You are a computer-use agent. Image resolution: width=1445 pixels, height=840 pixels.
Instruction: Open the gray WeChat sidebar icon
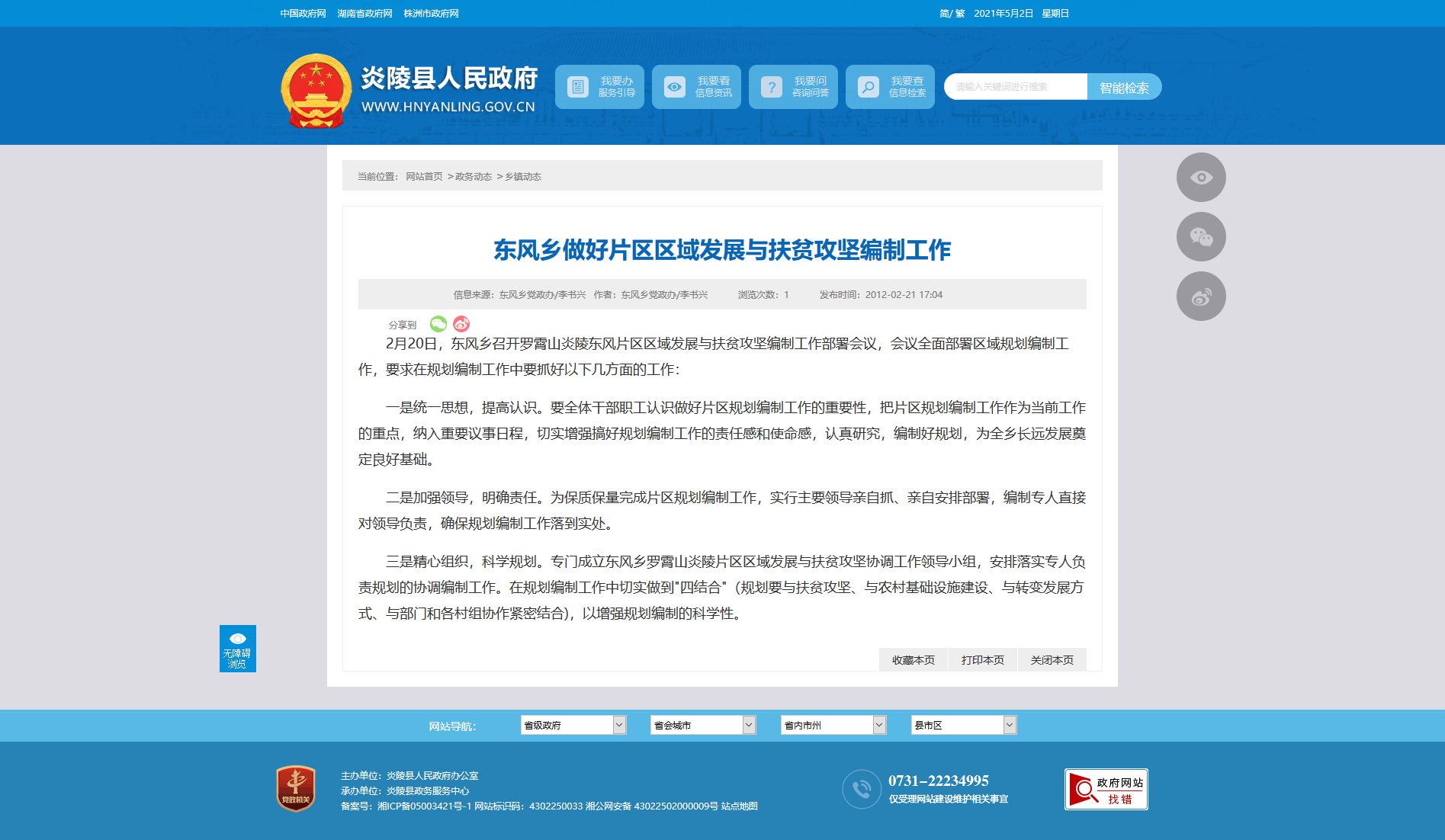click(1201, 237)
